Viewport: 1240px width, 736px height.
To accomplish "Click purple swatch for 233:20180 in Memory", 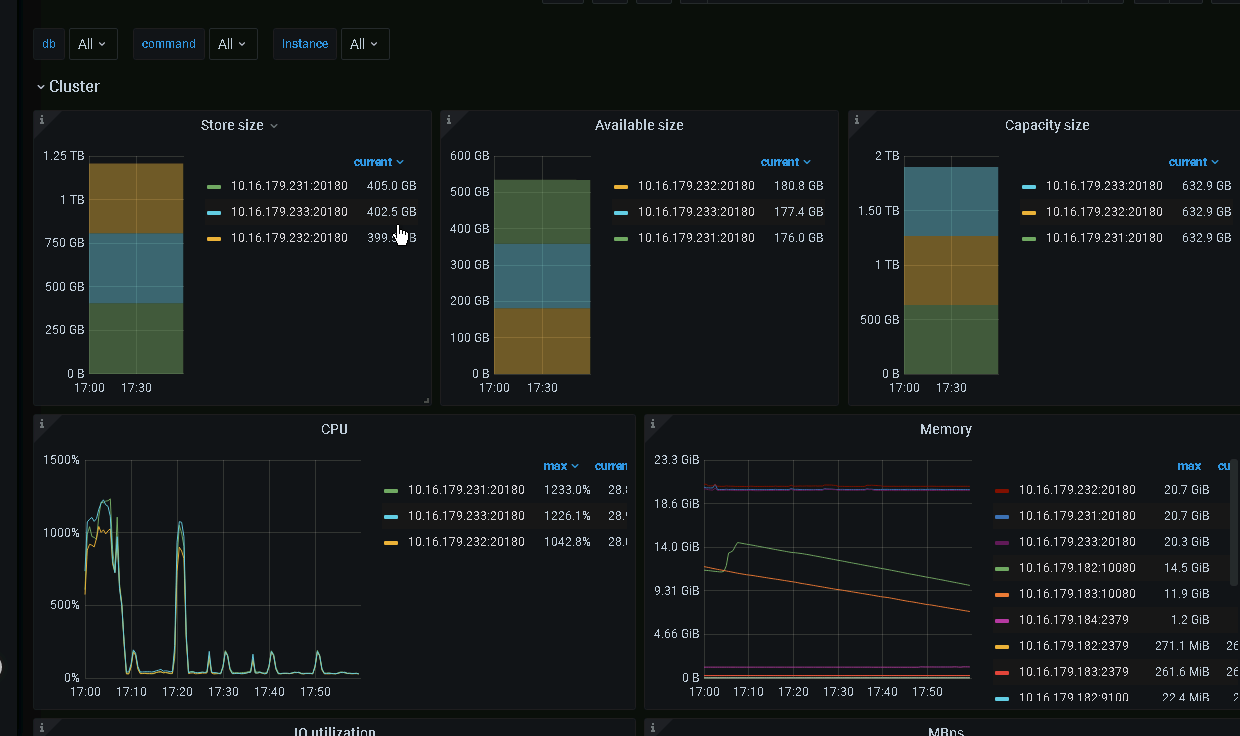I will (x=1002, y=542).
